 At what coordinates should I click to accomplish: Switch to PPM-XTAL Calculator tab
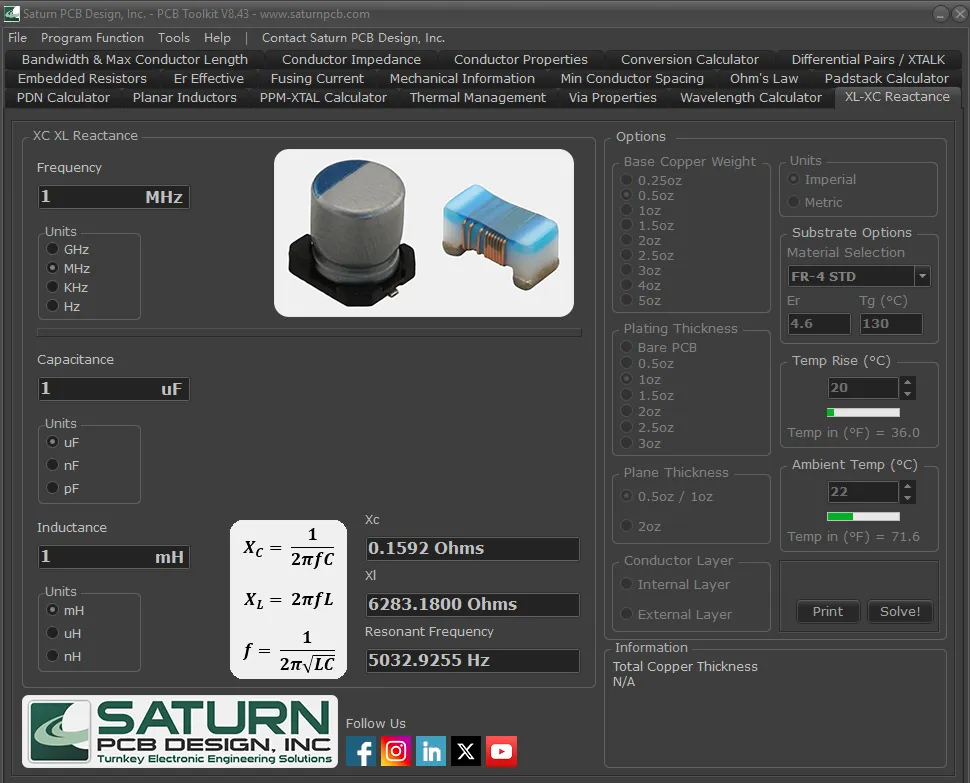(323, 97)
